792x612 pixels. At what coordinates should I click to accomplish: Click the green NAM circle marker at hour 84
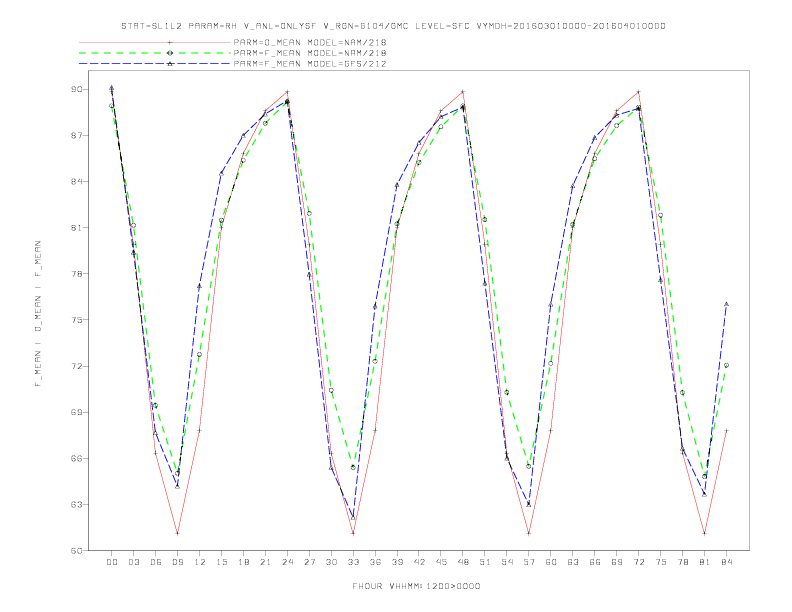(x=726, y=365)
